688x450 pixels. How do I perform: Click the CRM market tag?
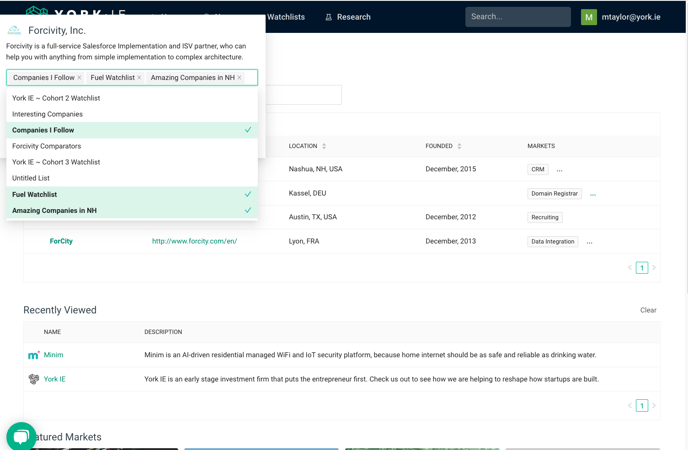(x=538, y=169)
